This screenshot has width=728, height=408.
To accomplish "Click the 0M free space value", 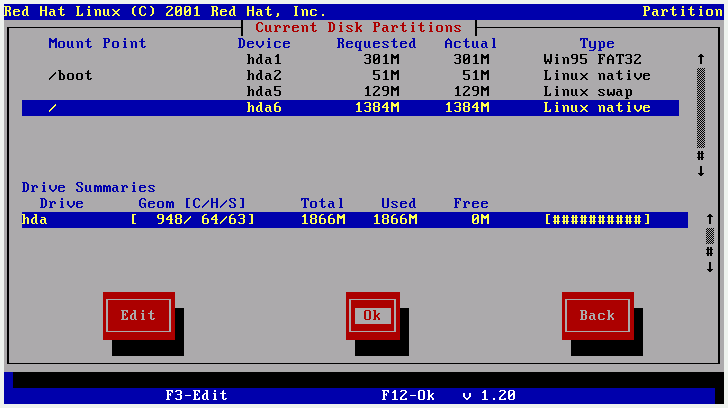I will click(x=480, y=220).
